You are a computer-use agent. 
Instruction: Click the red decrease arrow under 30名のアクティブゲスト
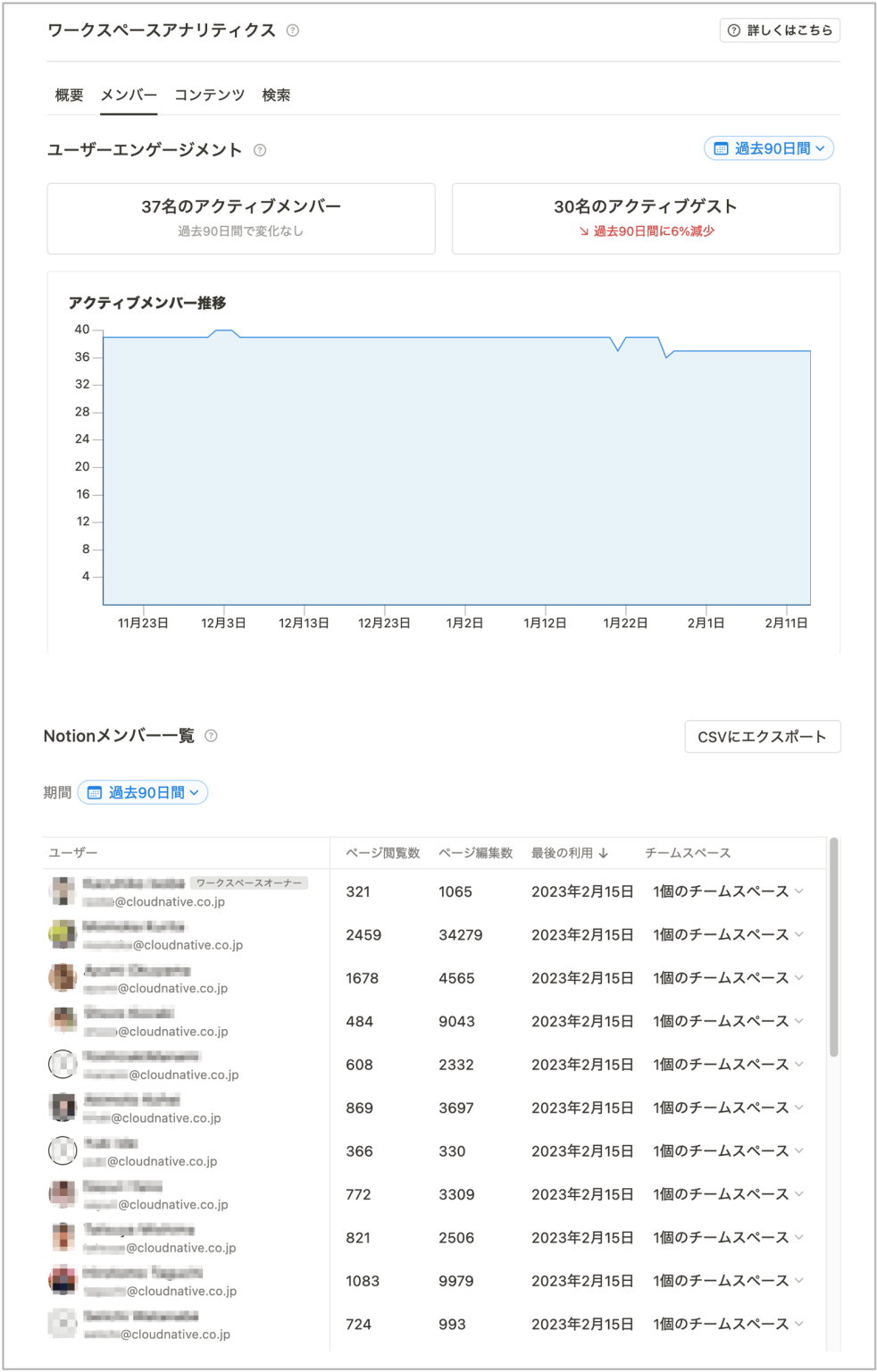pos(585,230)
